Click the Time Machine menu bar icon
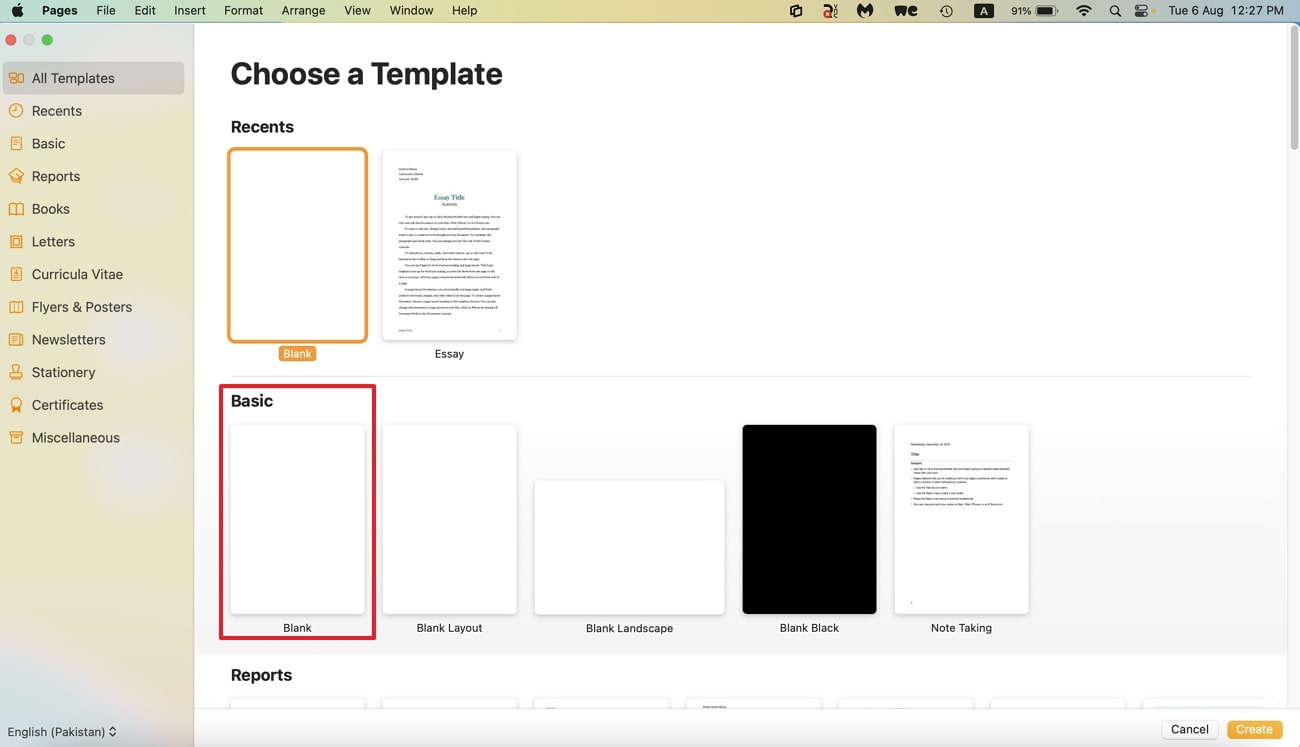This screenshot has height=747, width=1300. click(x=946, y=11)
